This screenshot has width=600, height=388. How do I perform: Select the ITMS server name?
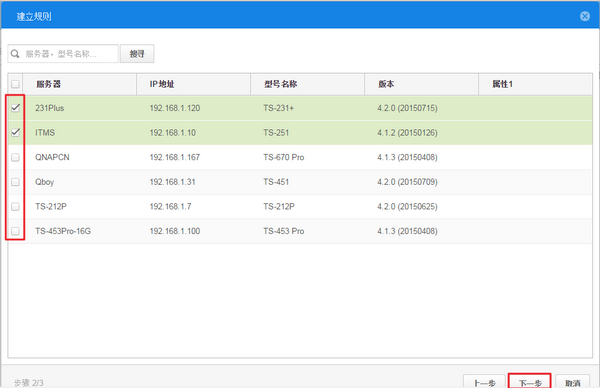coord(45,132)
